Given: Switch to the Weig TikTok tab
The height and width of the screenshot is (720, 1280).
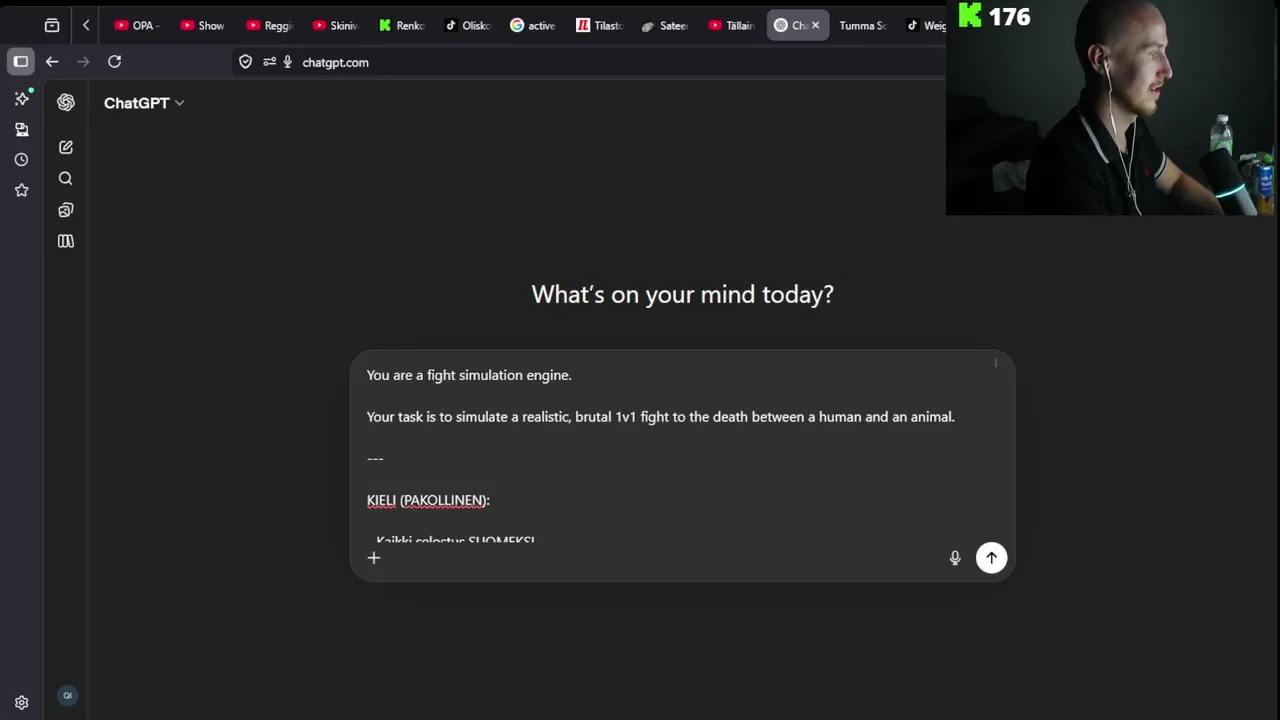Looking at the screenshot, I should pyautogui.click(x=926, y=25).
